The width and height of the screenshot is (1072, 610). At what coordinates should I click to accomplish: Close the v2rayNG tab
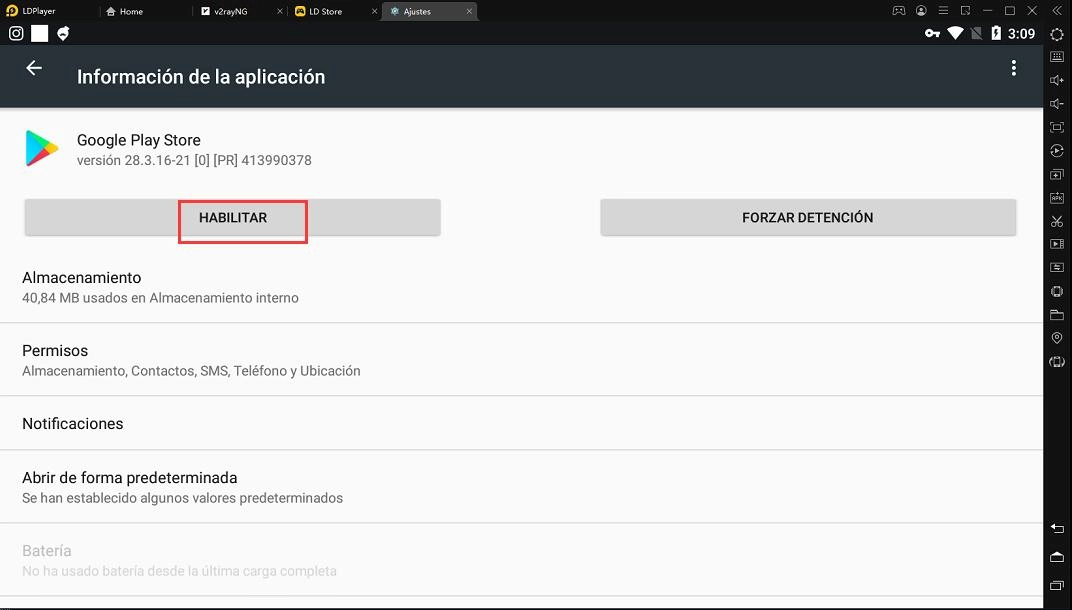tap(280, 12)
